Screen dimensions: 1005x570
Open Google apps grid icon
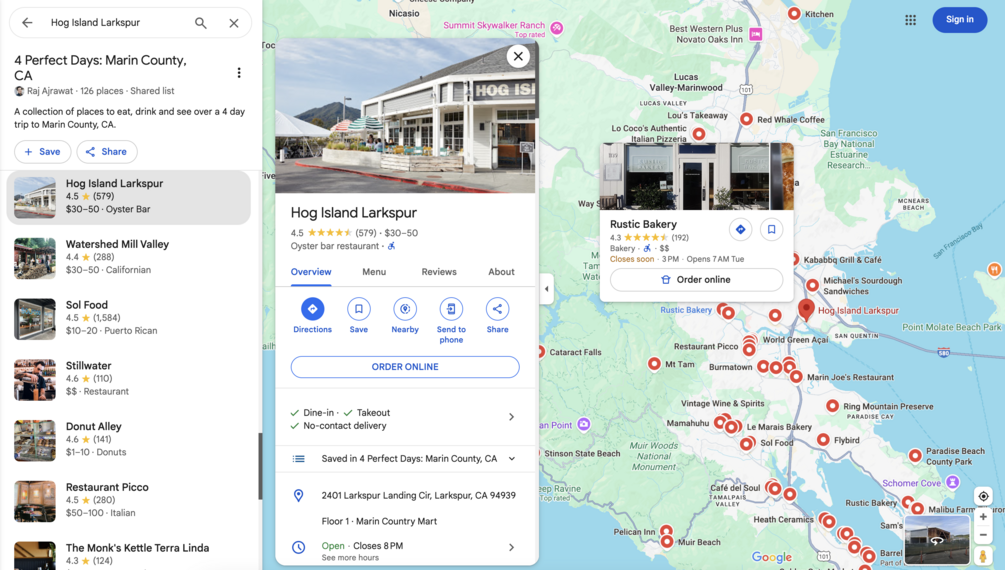pos(910,20)
